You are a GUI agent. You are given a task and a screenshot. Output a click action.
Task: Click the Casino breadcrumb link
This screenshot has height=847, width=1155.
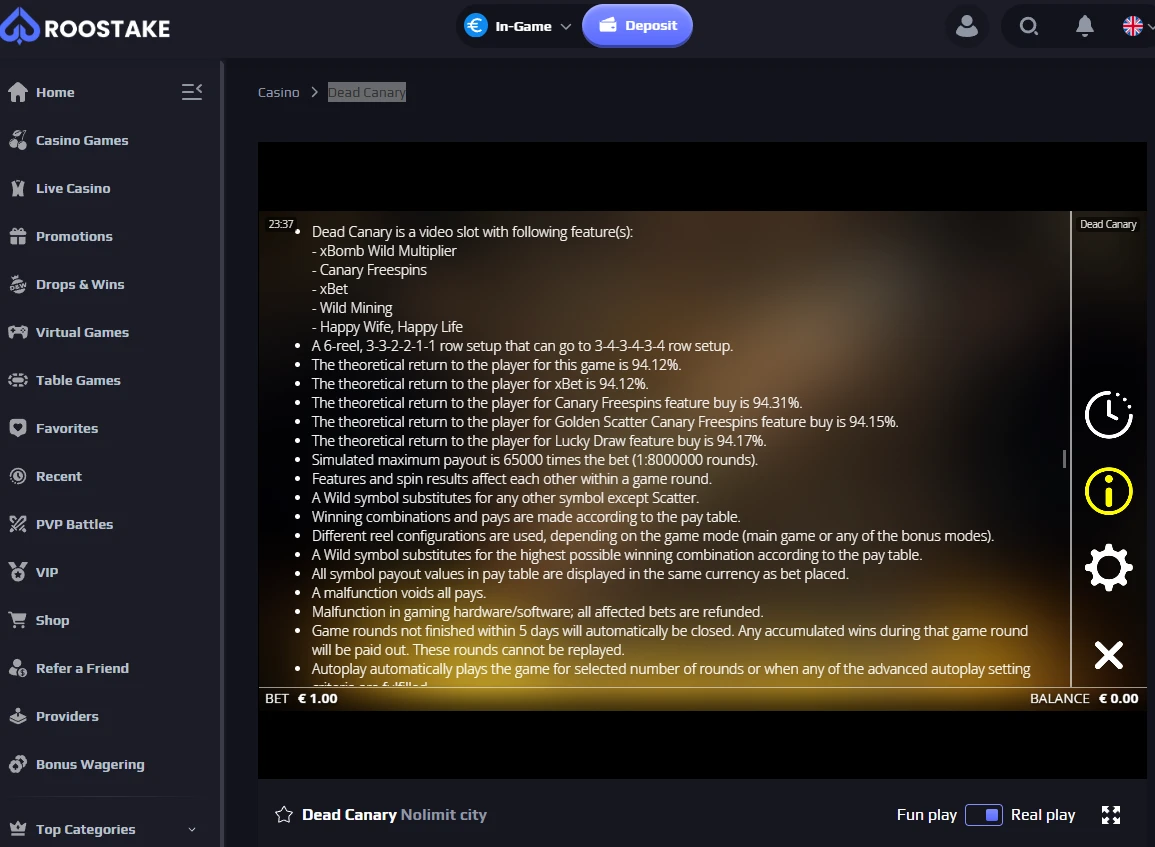point(278,92)
